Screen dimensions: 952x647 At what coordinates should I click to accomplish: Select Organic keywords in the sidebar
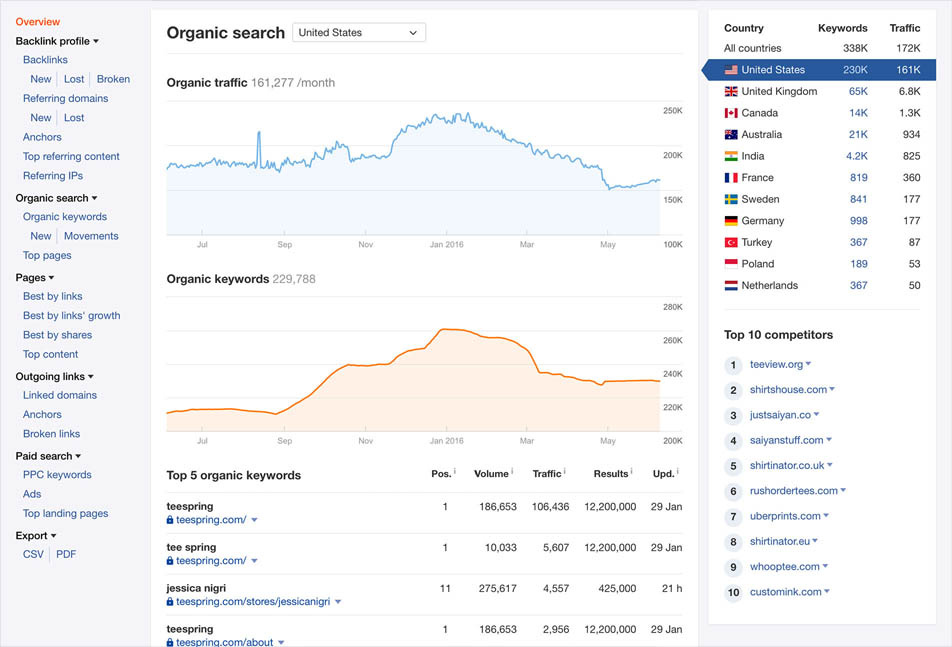[x=66, y=216]
